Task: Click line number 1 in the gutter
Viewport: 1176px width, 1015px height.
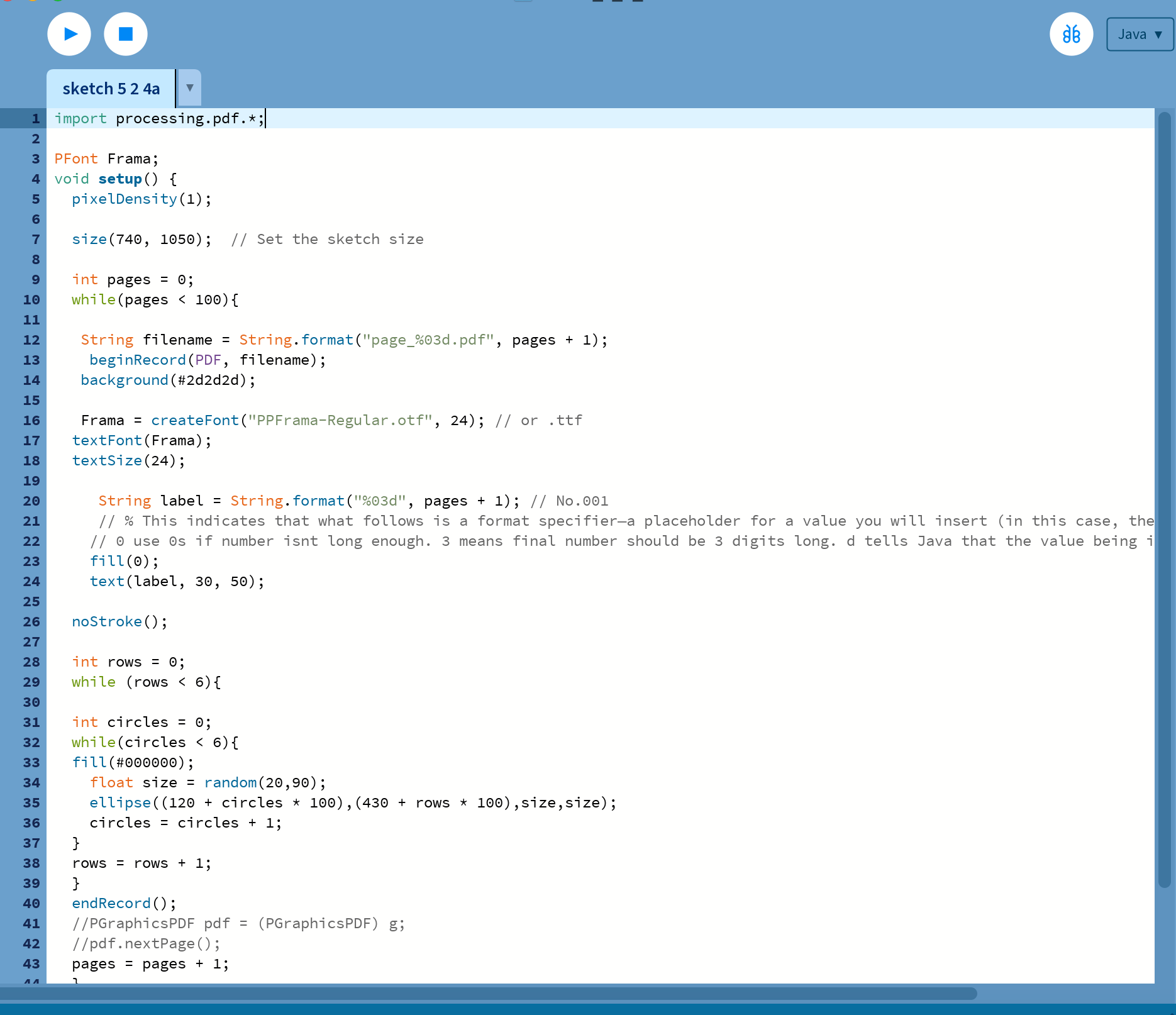Action: [x=35, y=119]
